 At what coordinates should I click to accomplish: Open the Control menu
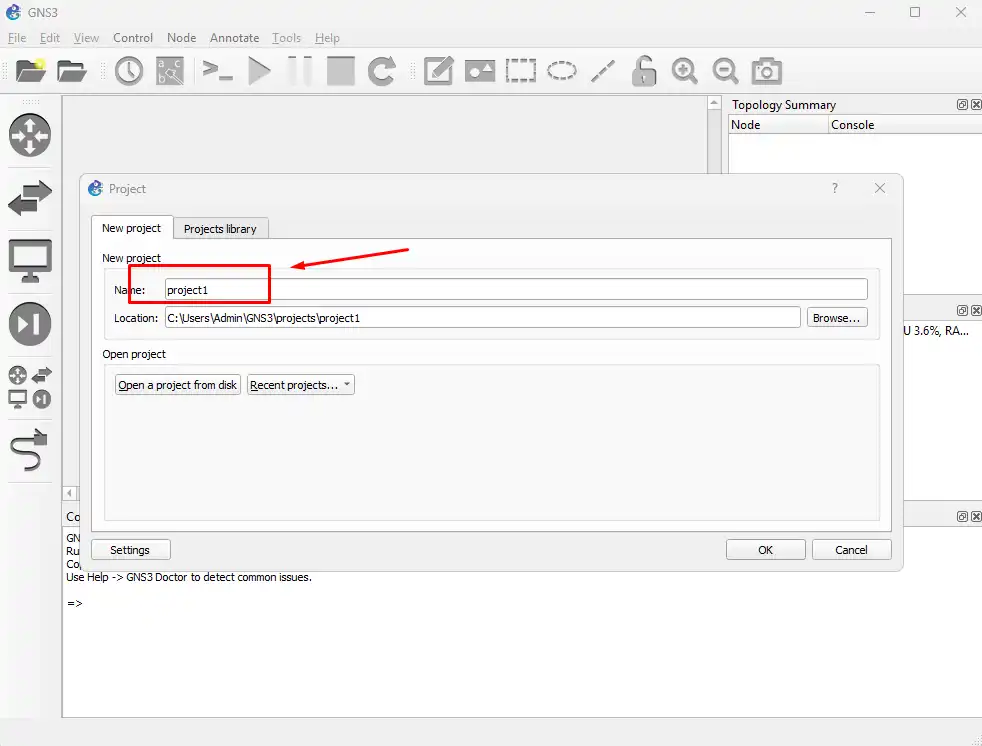pos(133,38)
